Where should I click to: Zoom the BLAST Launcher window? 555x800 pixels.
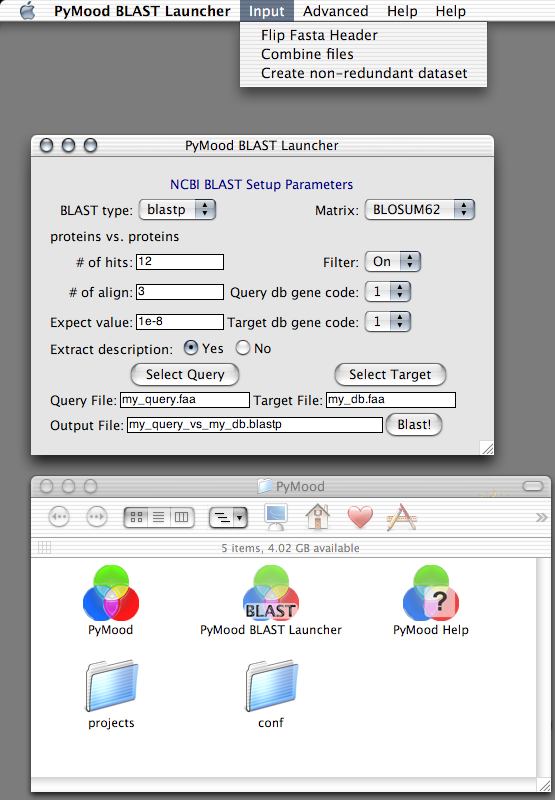(90, 146)
